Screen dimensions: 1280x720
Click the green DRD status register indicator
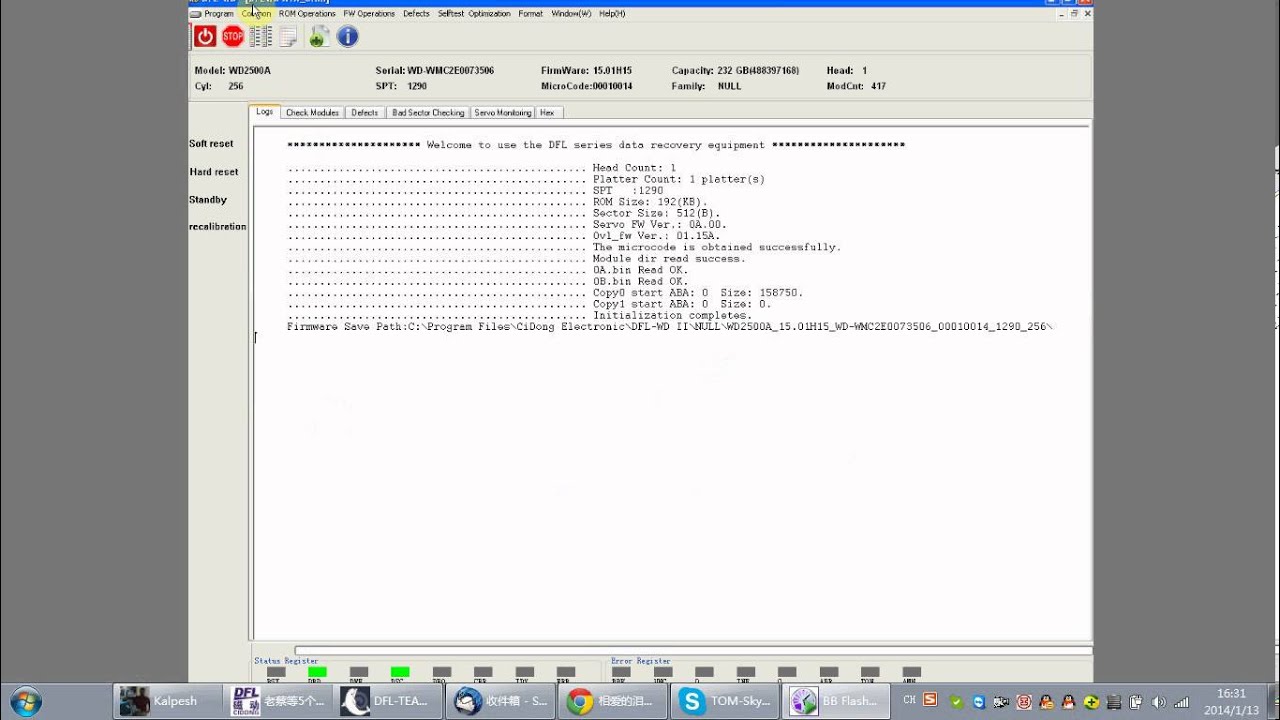[317, 672]
